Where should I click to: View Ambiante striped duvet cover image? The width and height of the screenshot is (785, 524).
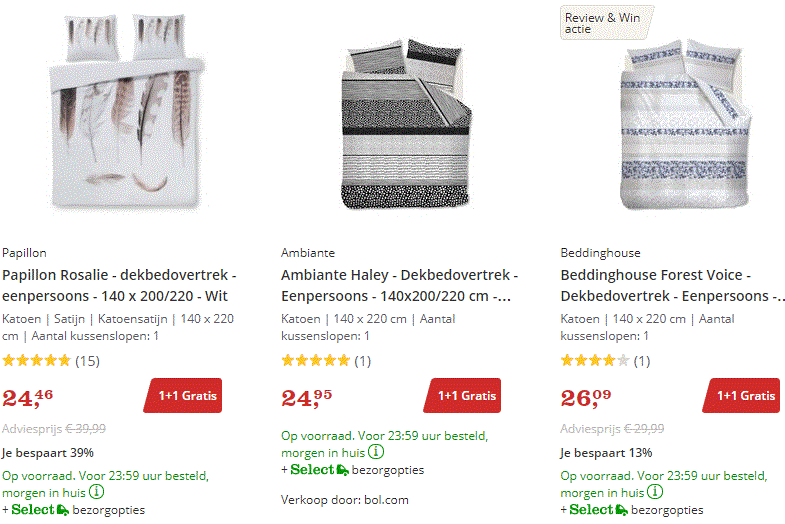pyautogui.click(x=400, y=125)
